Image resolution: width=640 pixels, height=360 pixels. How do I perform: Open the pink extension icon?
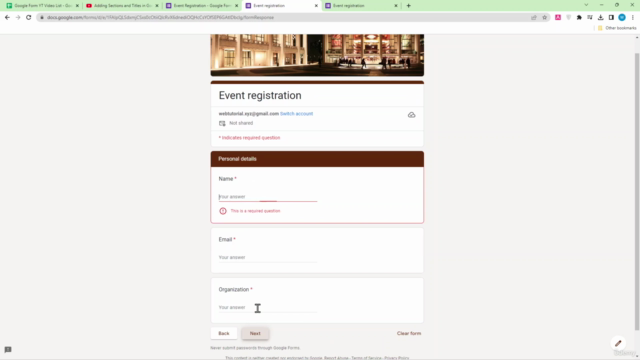558,18
